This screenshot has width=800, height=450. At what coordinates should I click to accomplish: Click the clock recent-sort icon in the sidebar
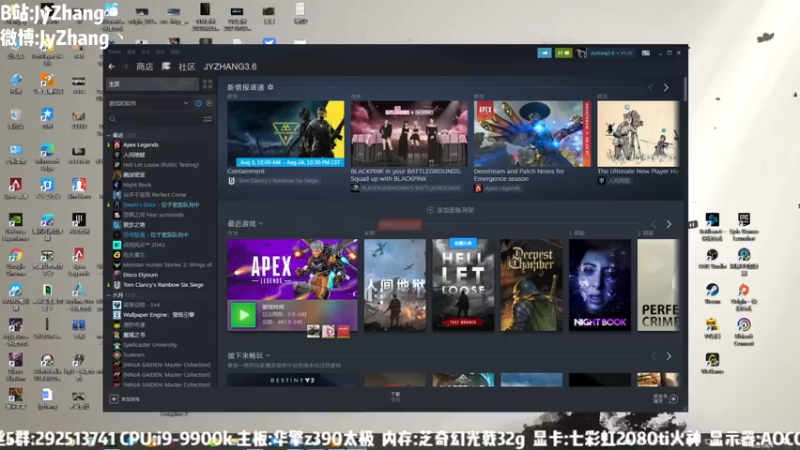click(x=198, y=103)
